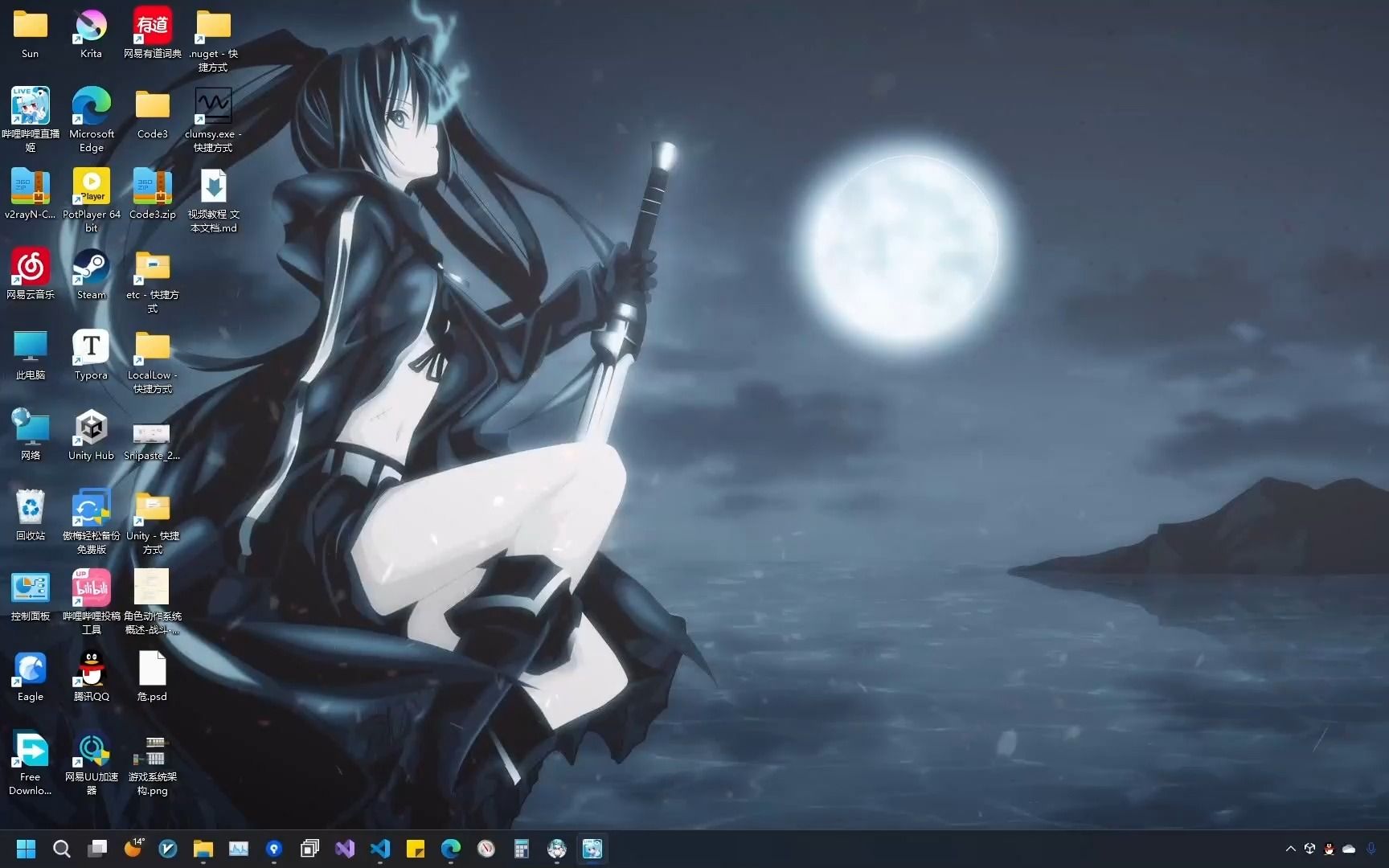Open Visual Studio from the taskbar
1389x868 pixels.
[345, 849]
